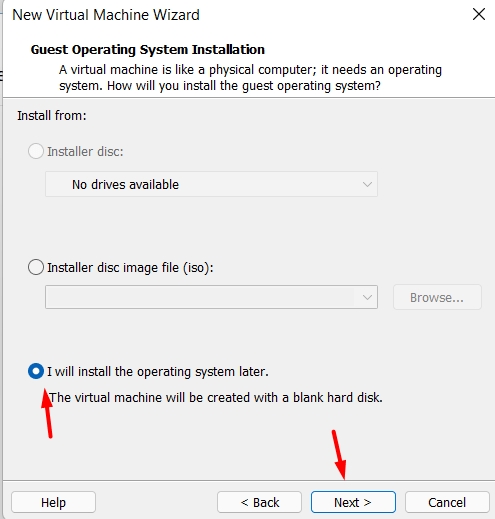Click the New Virtual Machine Wizard title bar
This screenshot has height=519, width=495.
pyautogui.click(x=106, y=15)
